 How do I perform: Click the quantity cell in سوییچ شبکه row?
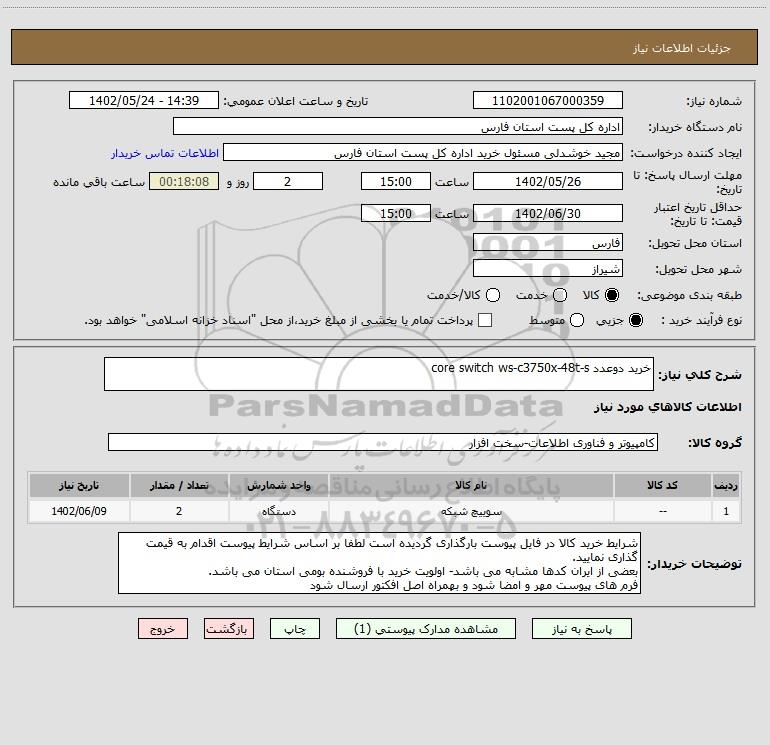click(x=179, y=511)
